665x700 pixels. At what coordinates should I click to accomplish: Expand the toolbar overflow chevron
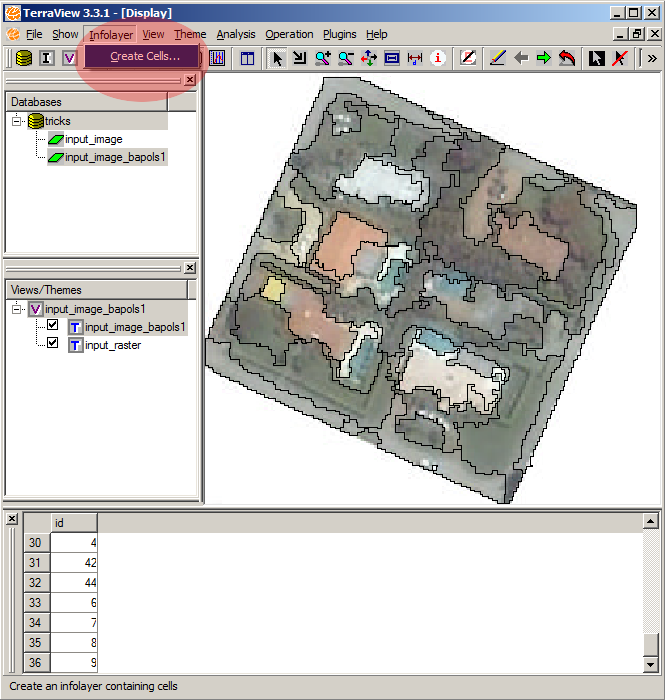tap(652, 58)
